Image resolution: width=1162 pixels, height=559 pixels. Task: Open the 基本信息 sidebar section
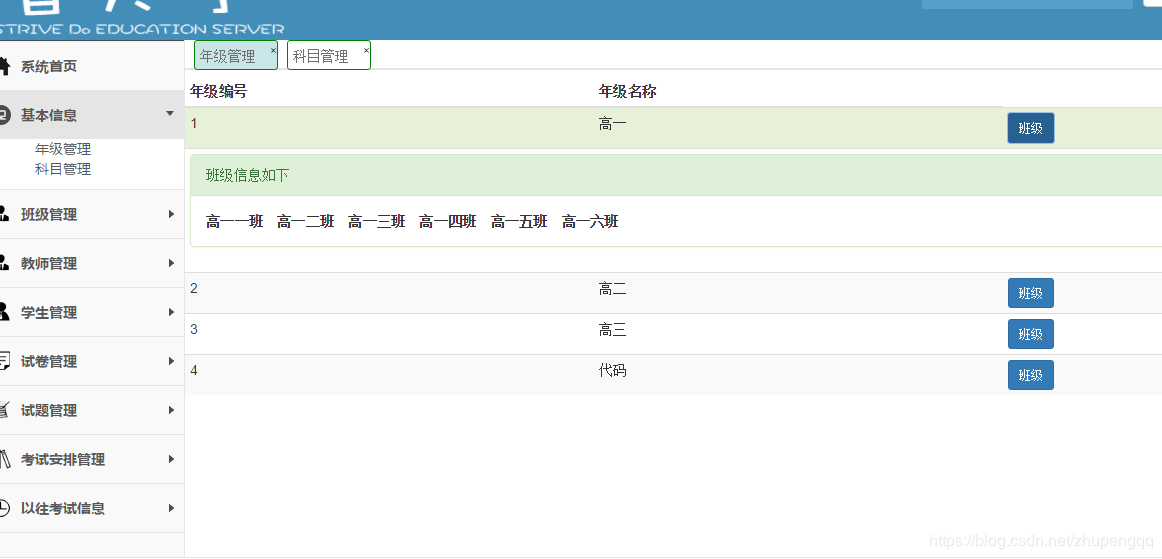(x=92, y=115)
